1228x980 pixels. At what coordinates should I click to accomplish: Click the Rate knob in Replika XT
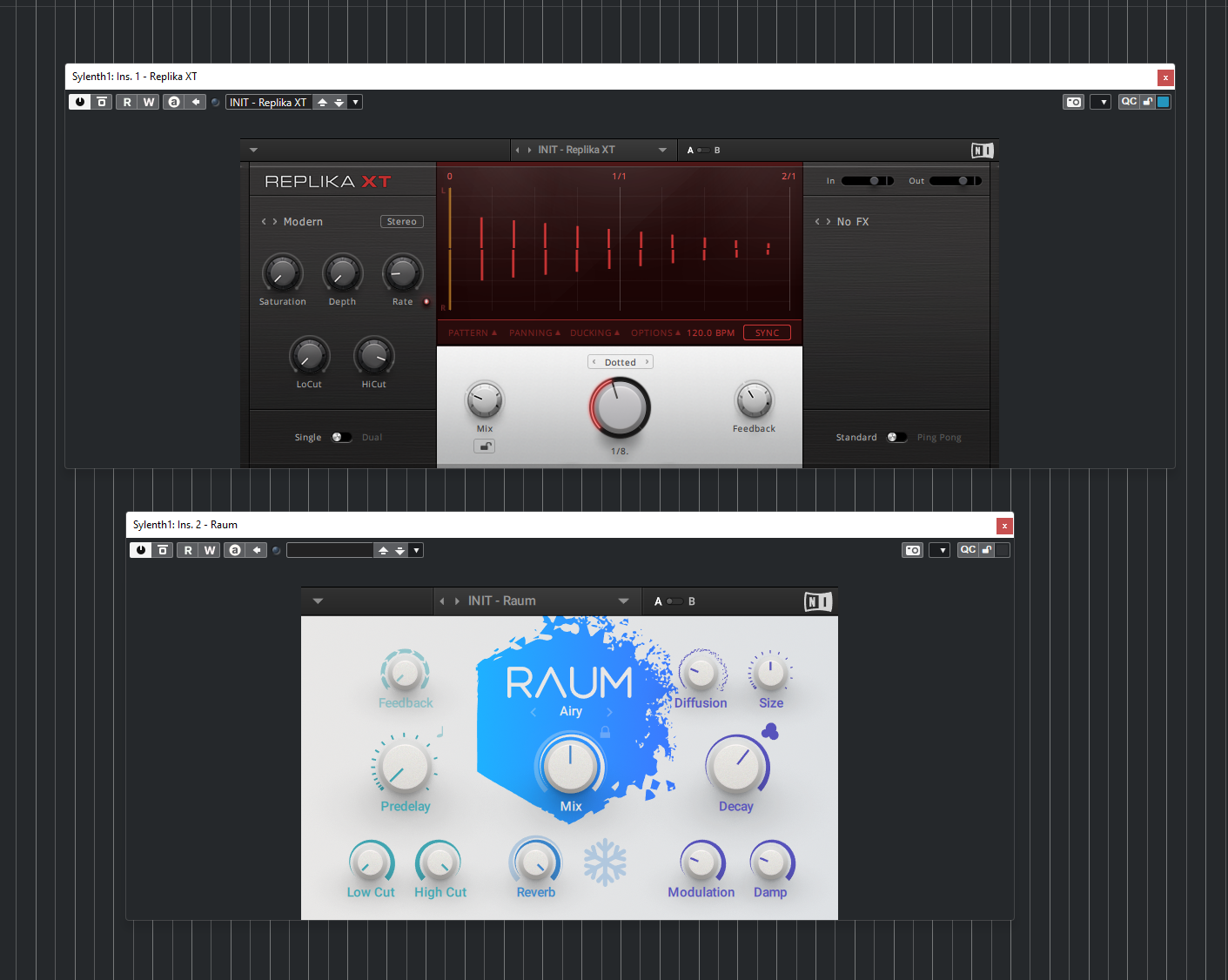coord(403,273)
